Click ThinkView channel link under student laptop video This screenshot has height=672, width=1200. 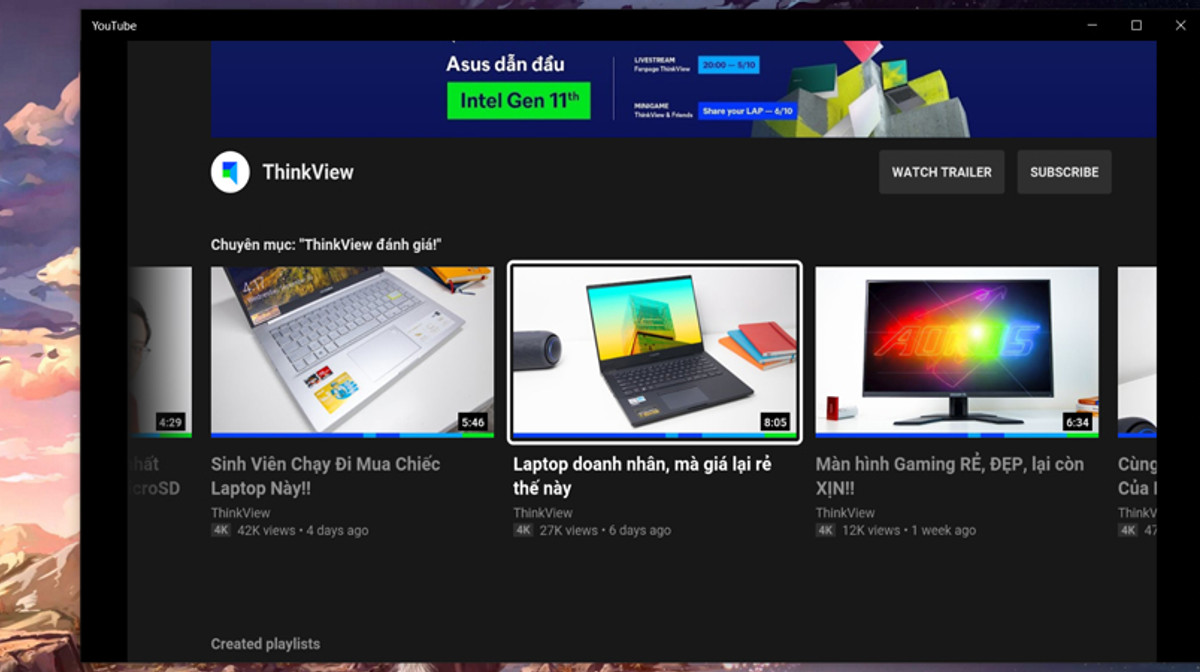click(x=241, y=513)
